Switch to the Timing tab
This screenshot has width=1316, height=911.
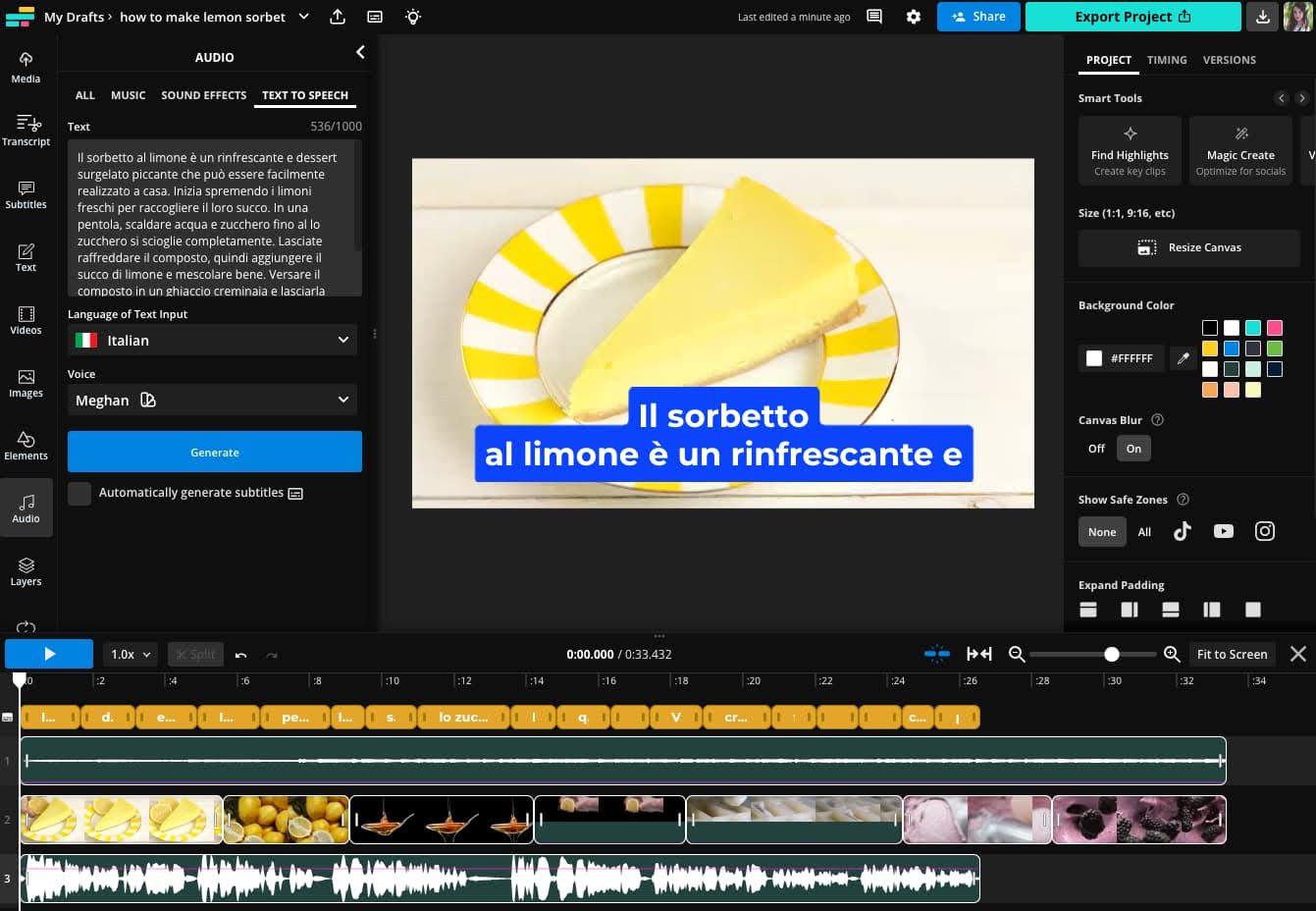1166,60
